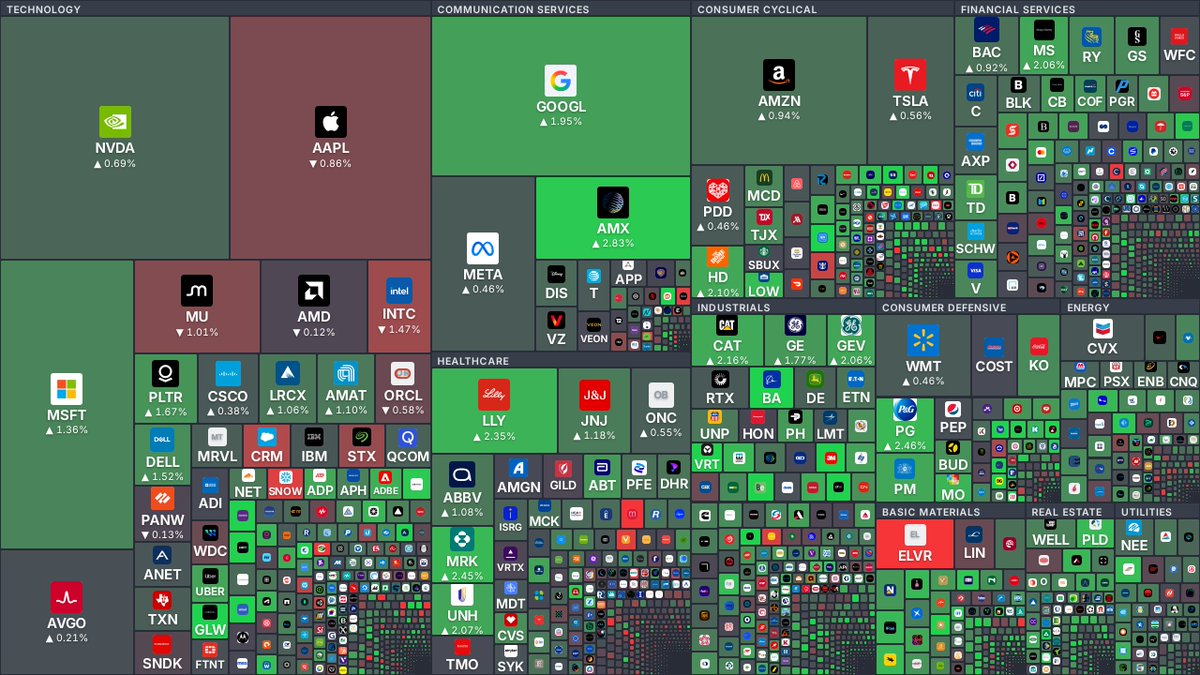Click the Palantir logo above PLTR
Viewport: 1200px width, 675px height.
166,374
